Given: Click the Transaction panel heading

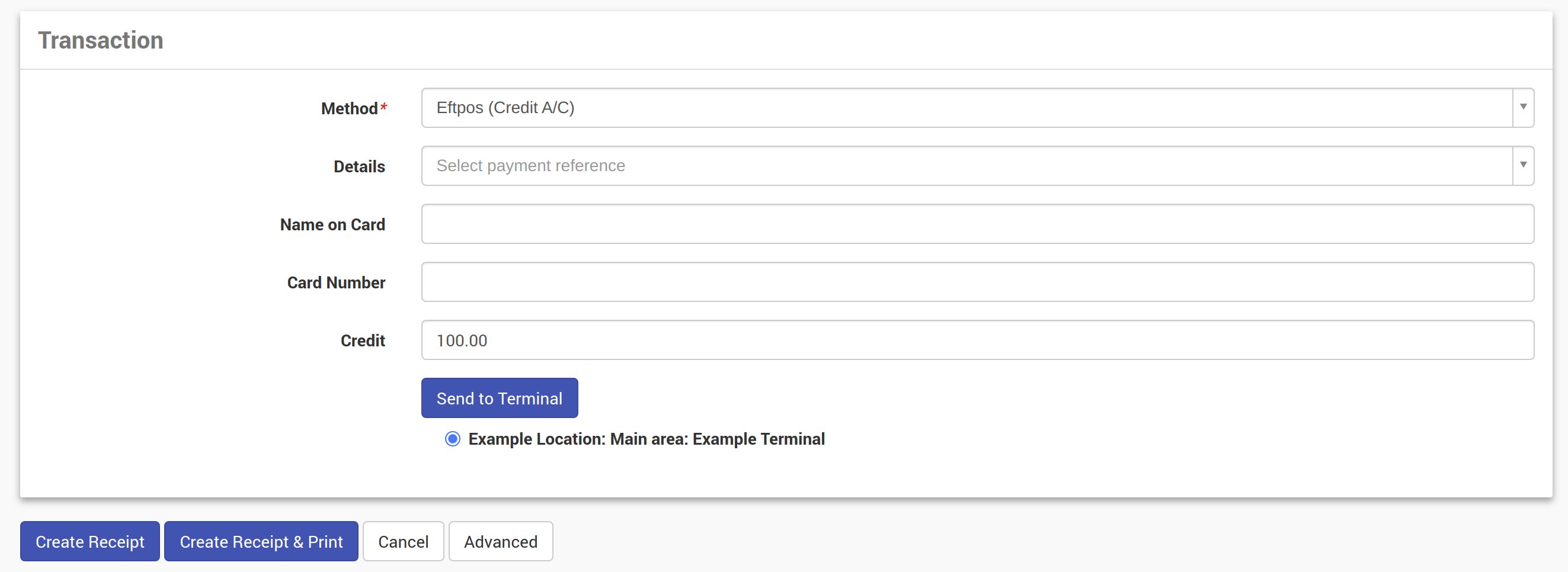Looking at the screenshot, I should point(101,40).
